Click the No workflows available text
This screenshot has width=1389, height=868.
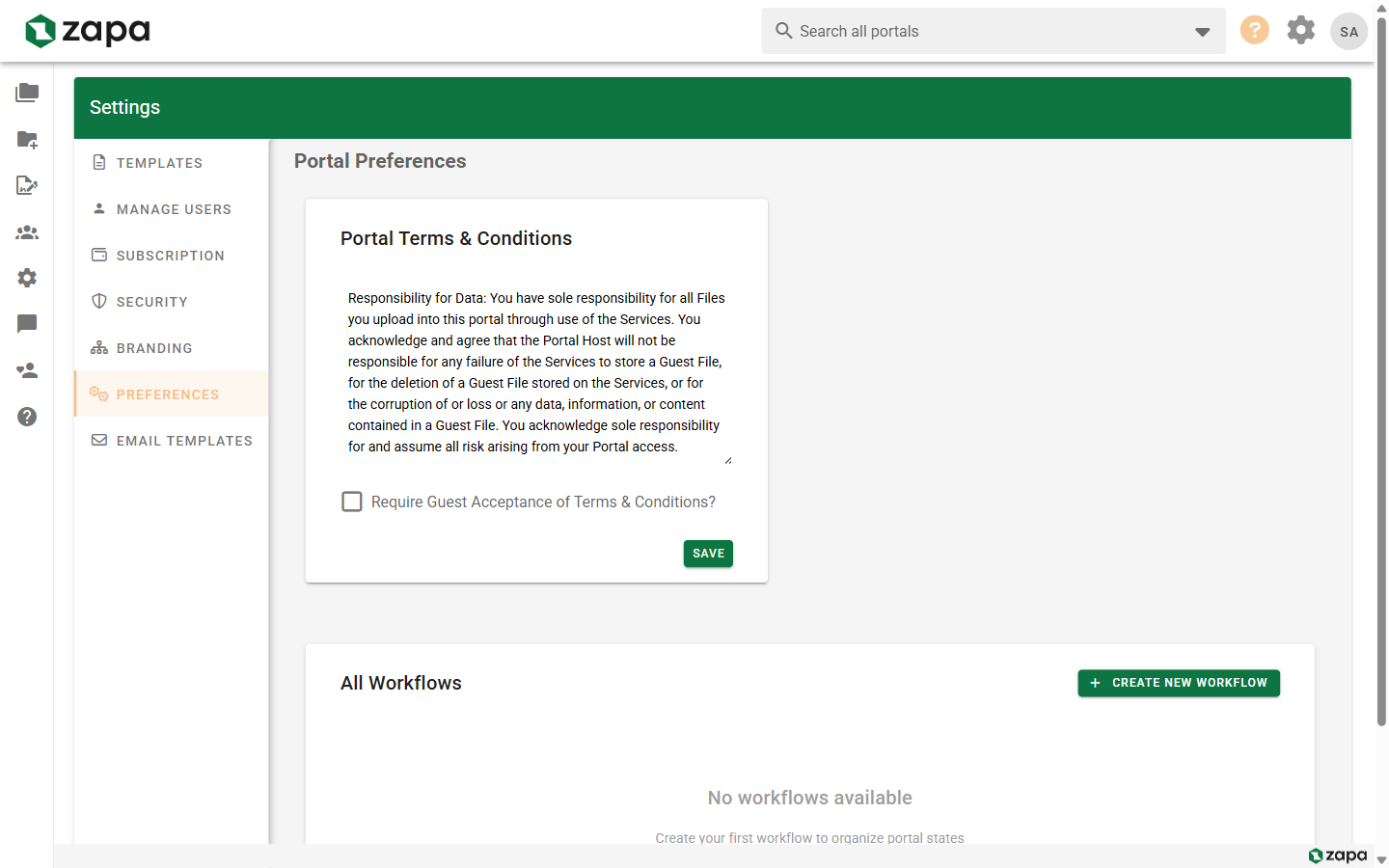(810, 798)
